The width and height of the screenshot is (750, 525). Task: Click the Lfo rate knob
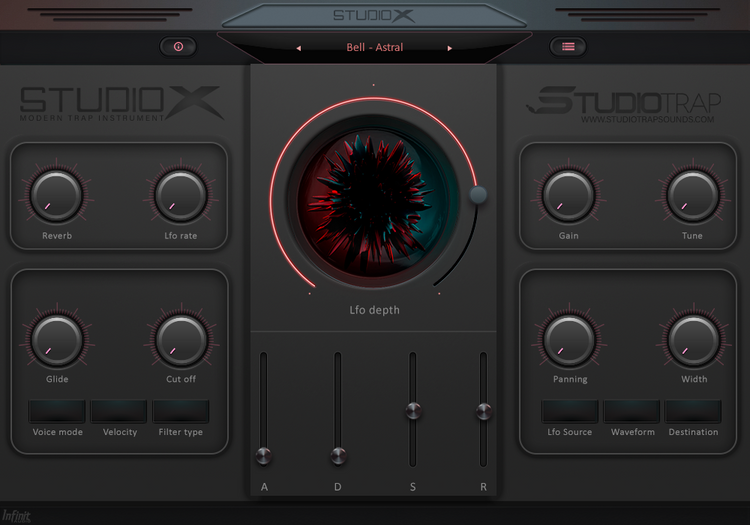181,194
